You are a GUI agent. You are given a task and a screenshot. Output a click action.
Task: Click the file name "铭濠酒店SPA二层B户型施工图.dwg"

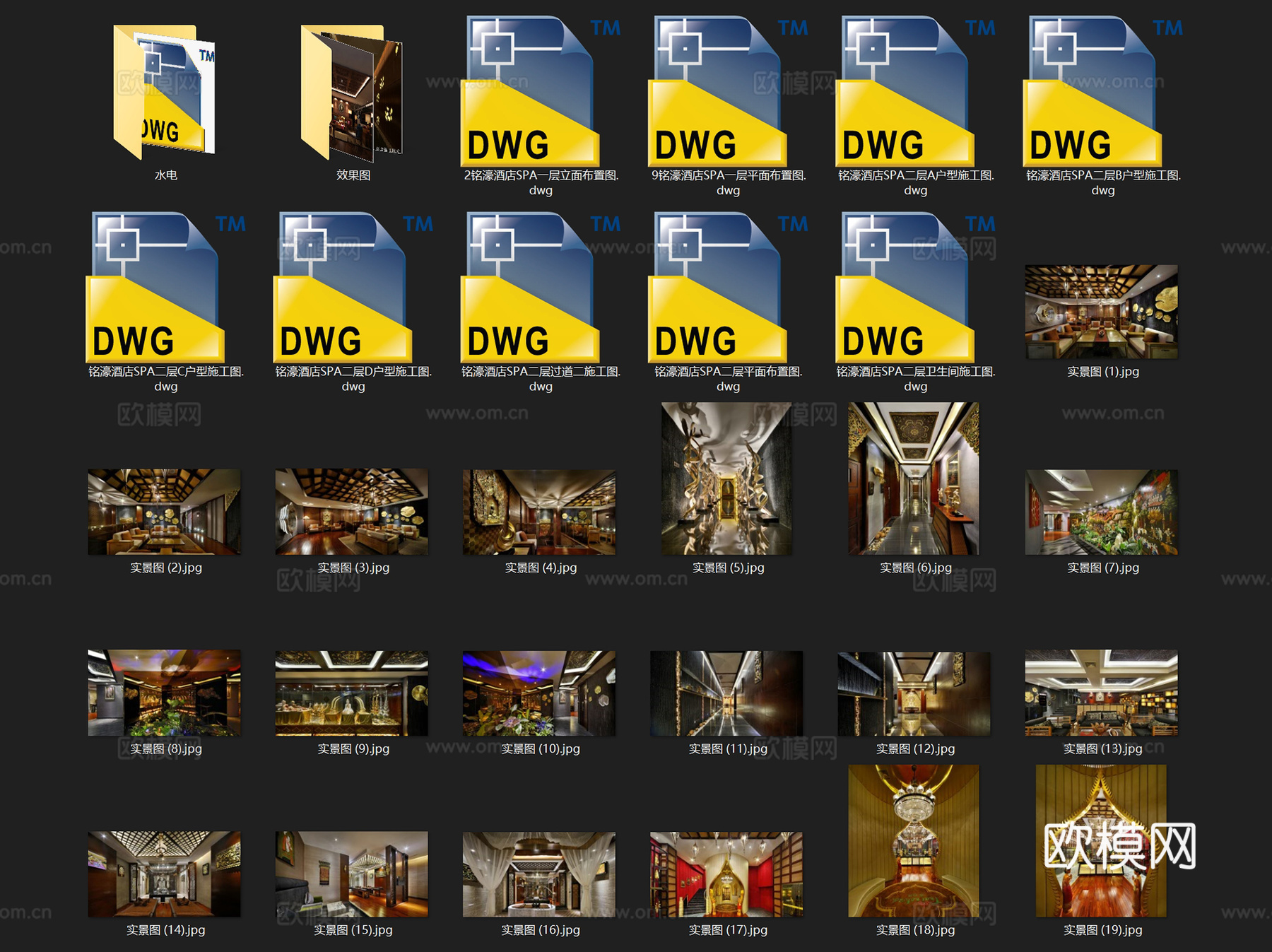[x=1103, y=182]
